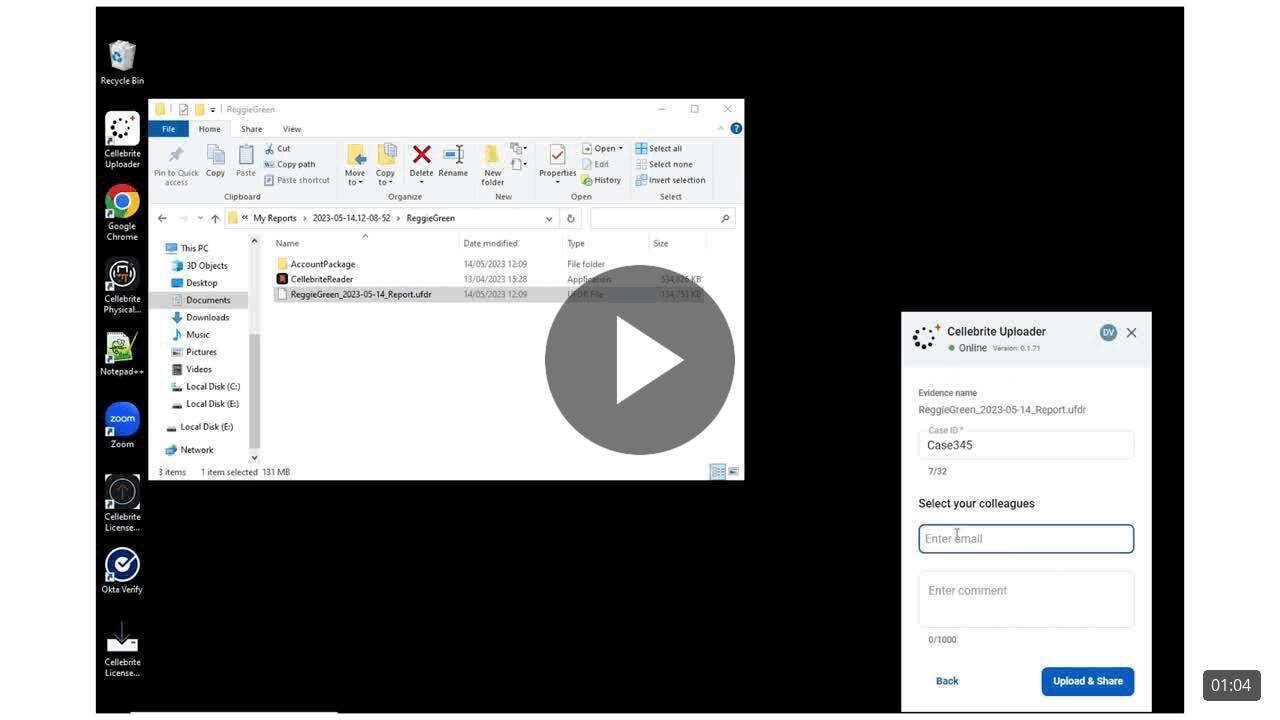Open the Zoom desktop shortcut

click(122, 425)
